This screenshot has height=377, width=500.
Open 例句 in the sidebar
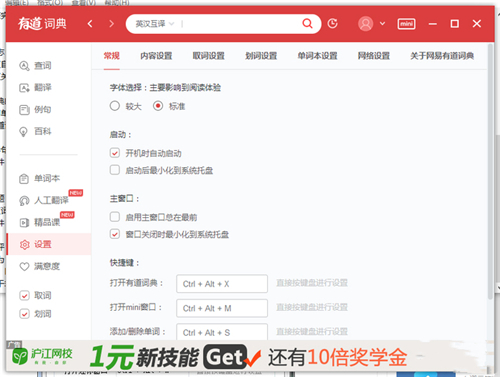pyautogui.click(x=35, y=110)
